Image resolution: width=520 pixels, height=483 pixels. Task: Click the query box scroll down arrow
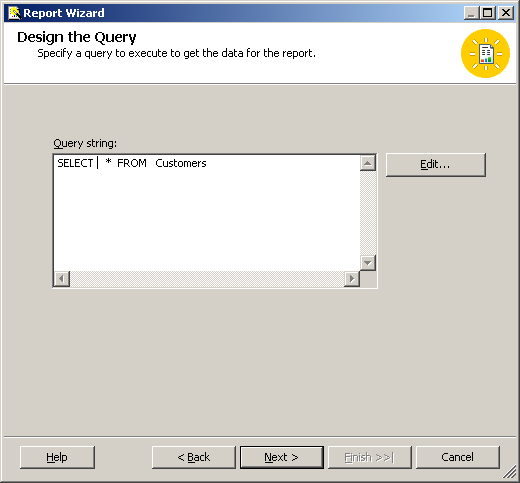click(x=368, y=263)
